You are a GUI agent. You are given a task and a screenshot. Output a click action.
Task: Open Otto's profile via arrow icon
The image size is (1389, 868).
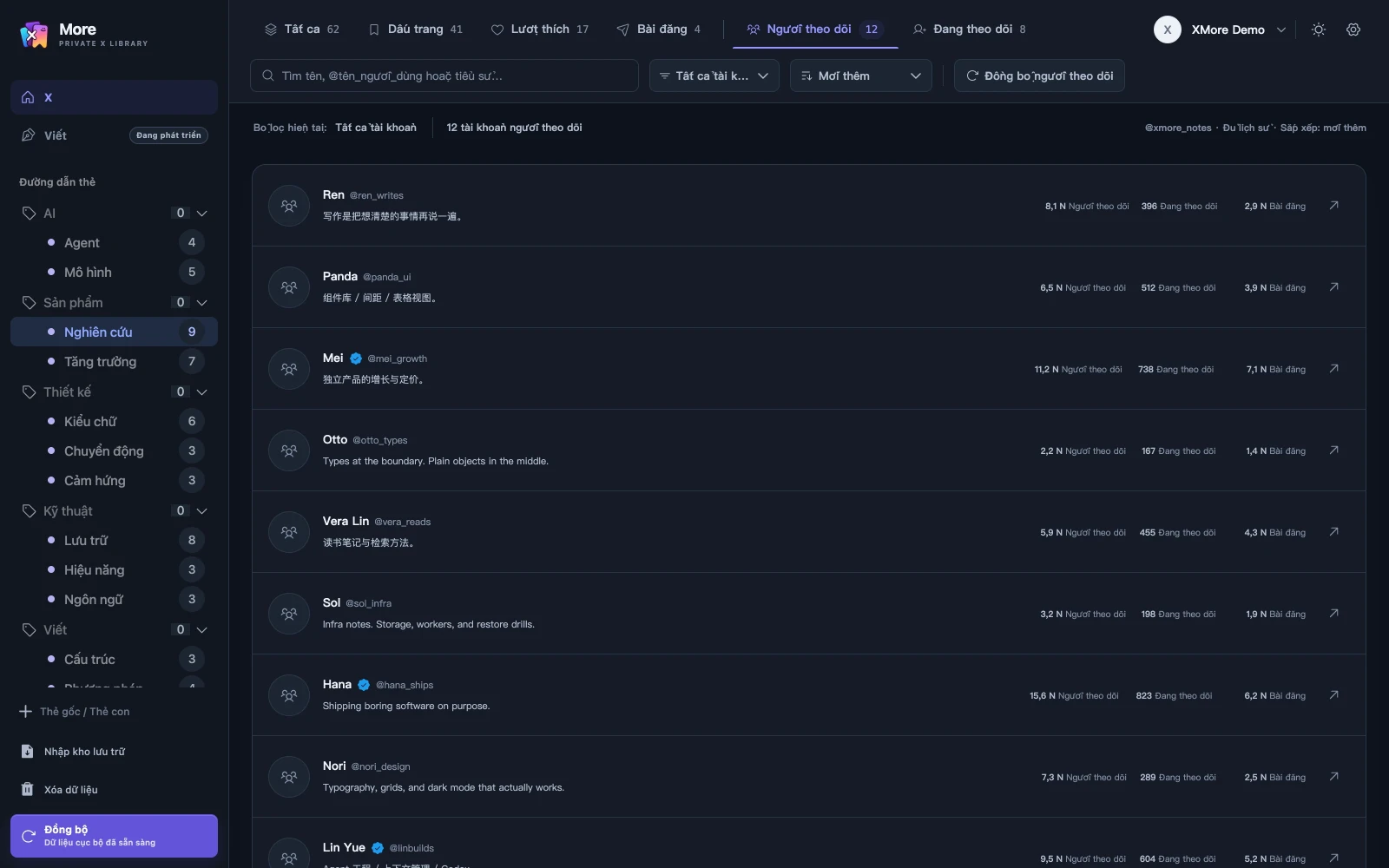[x=1333, y=450]
